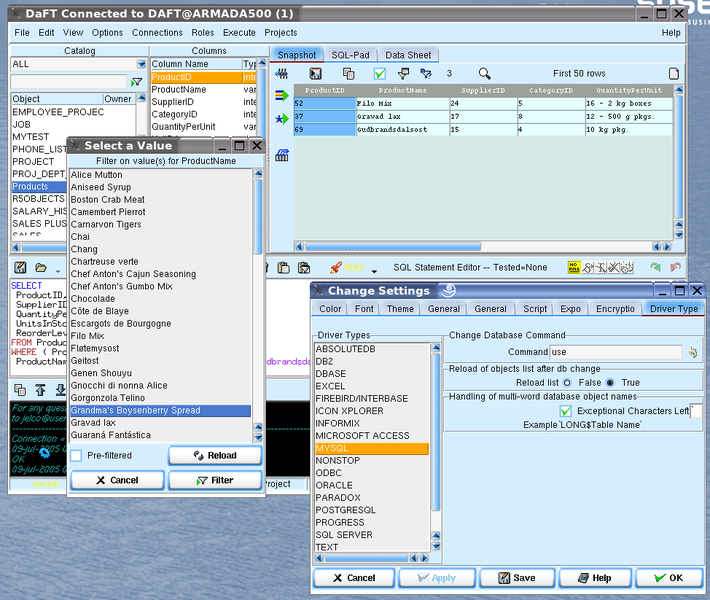
Task: Switch to the SQL-Pad tab
Action: 350,55
